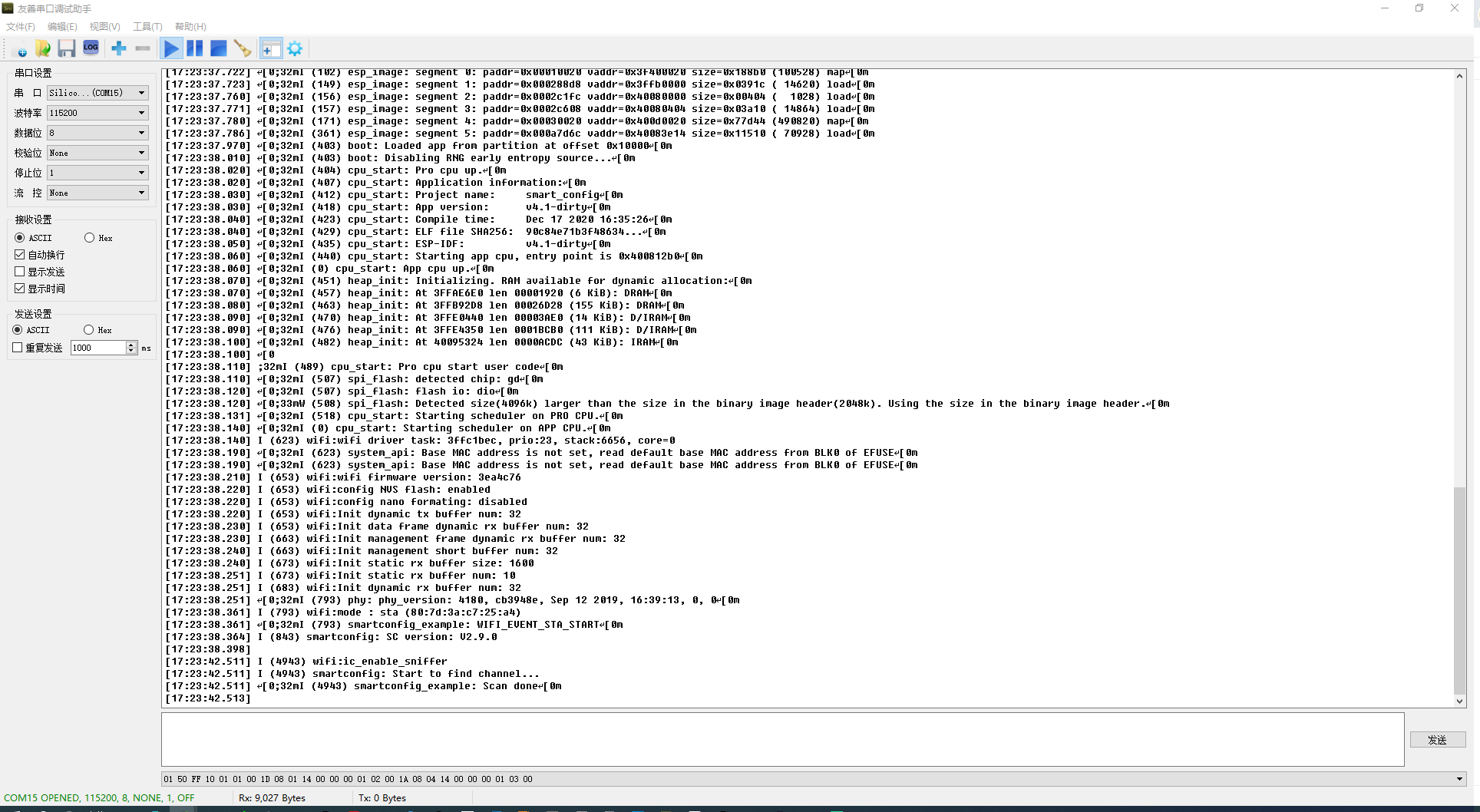Click the 发送 send button
Screen dimensions: 1480x812
pyautogui.click(x=1437, y=740)
